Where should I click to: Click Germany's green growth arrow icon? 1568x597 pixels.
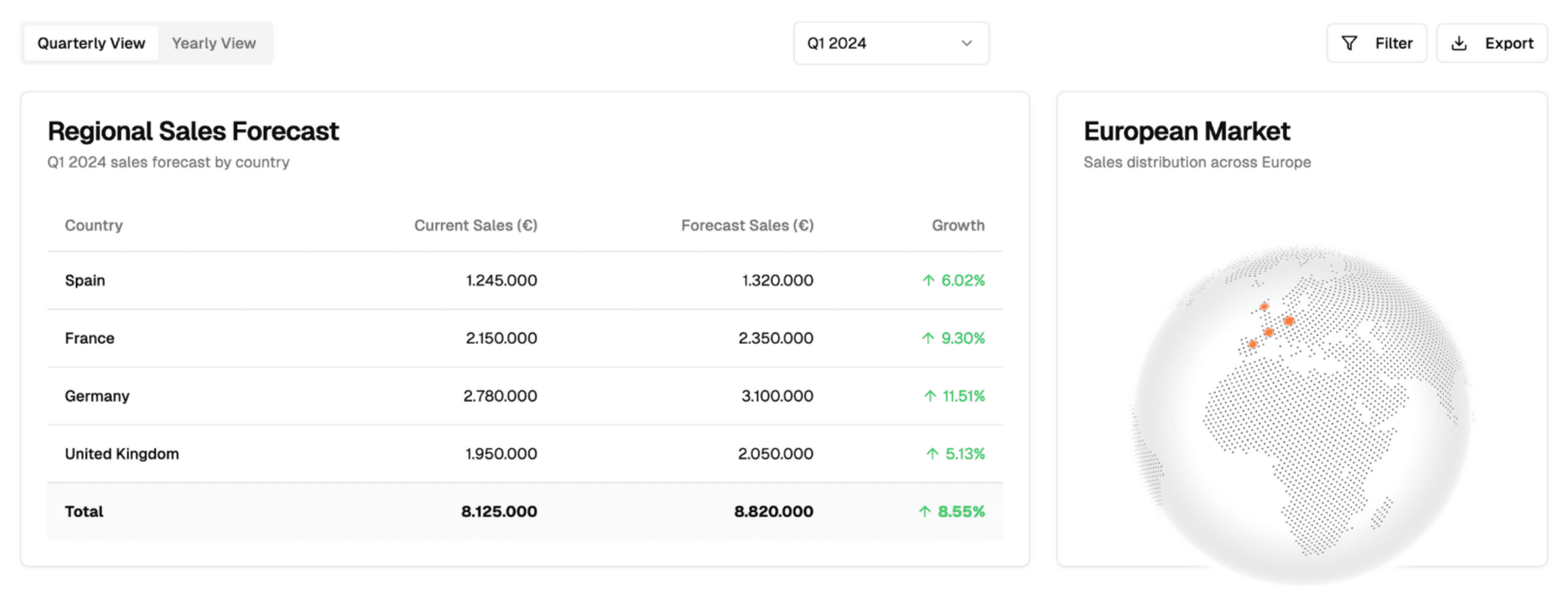(929, 396)
